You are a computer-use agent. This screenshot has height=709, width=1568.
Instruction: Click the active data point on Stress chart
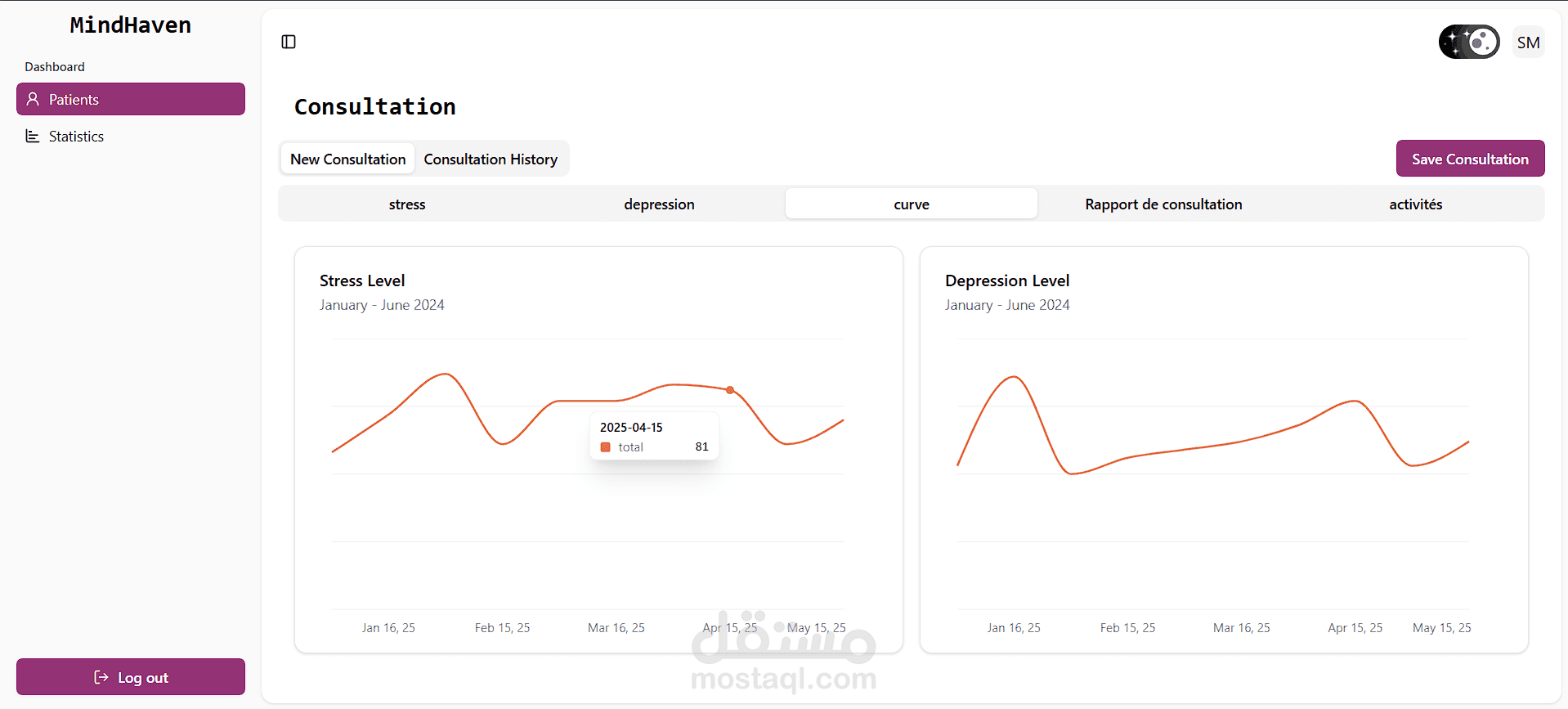pos(730,390)
